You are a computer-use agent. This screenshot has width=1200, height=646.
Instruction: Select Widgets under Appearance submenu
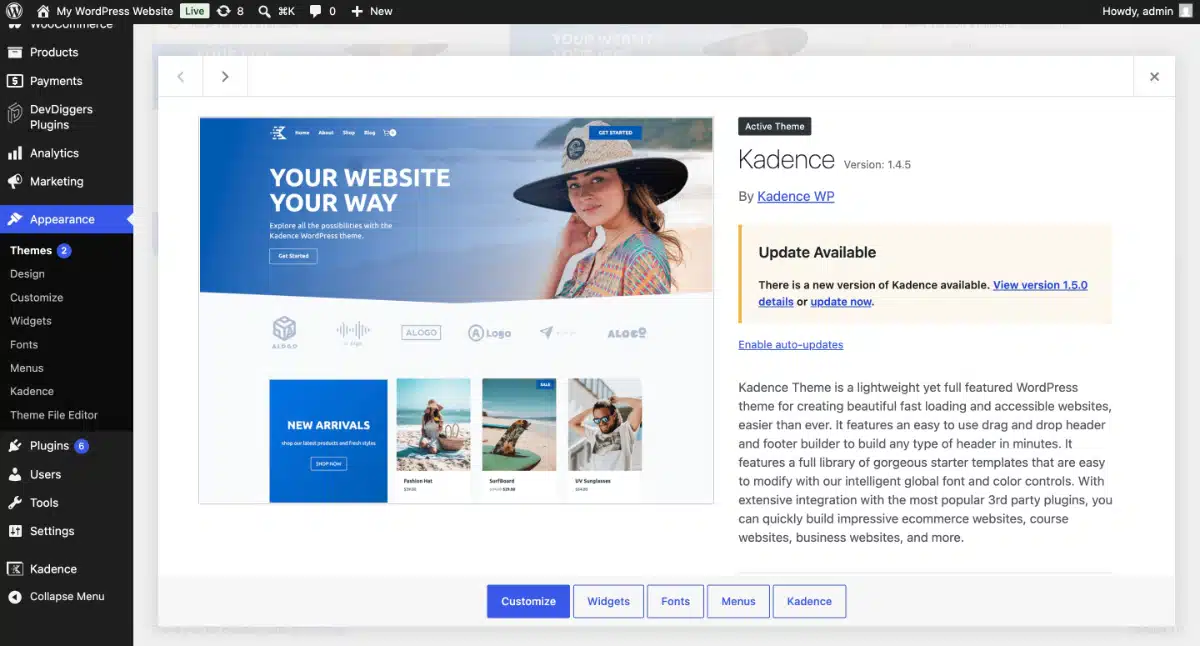(31, 321)
